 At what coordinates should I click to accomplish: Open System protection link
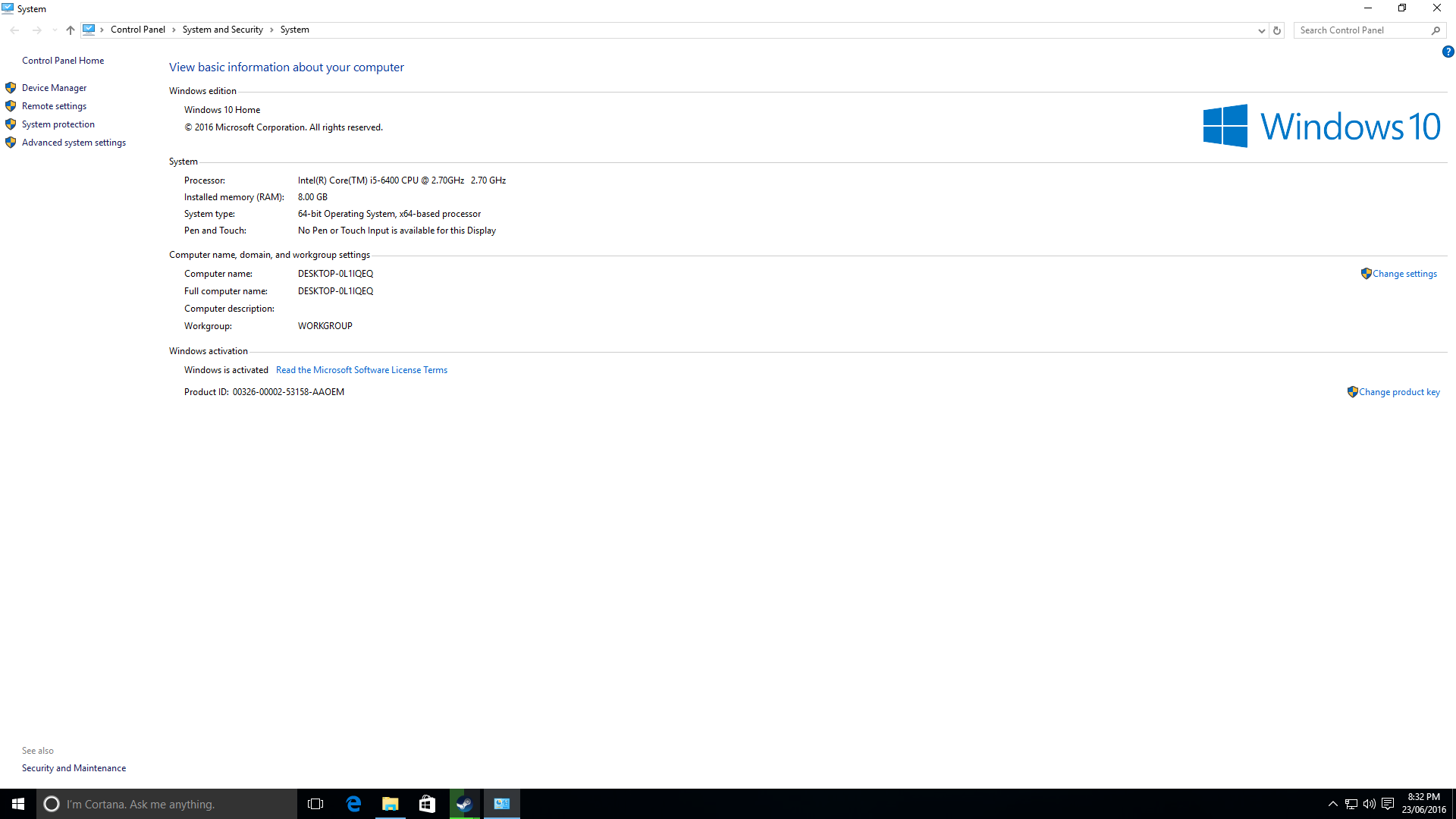(58, 124)
